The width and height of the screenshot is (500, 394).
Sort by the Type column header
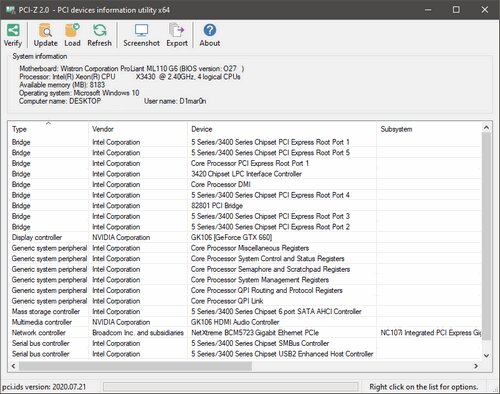[48, 129]
